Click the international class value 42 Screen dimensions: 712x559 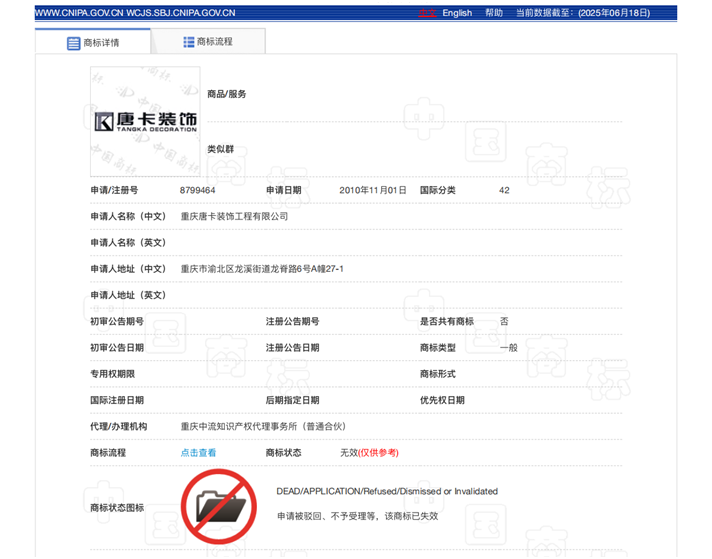tap(505, 189)
